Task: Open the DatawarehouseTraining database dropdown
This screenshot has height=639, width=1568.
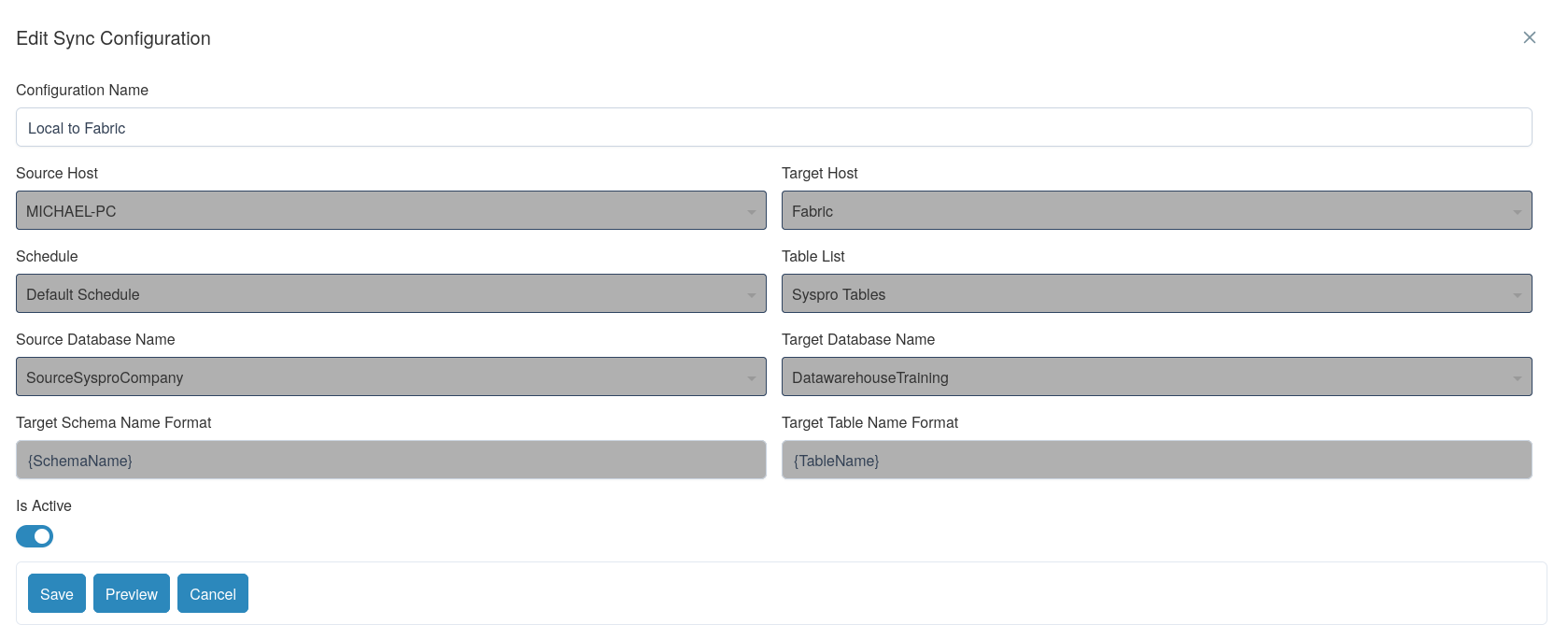Action: click(x=1156, y=376)
